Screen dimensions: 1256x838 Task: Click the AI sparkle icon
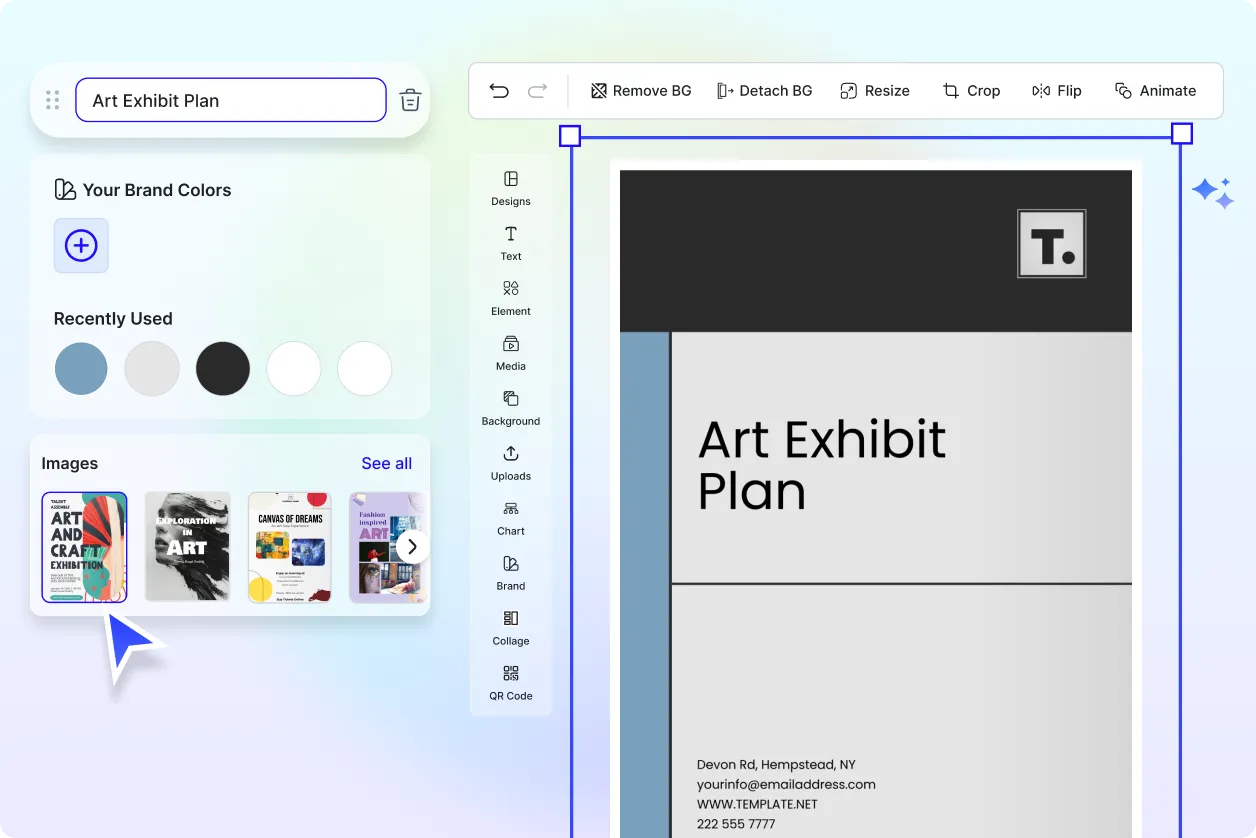coord(1212,193)
